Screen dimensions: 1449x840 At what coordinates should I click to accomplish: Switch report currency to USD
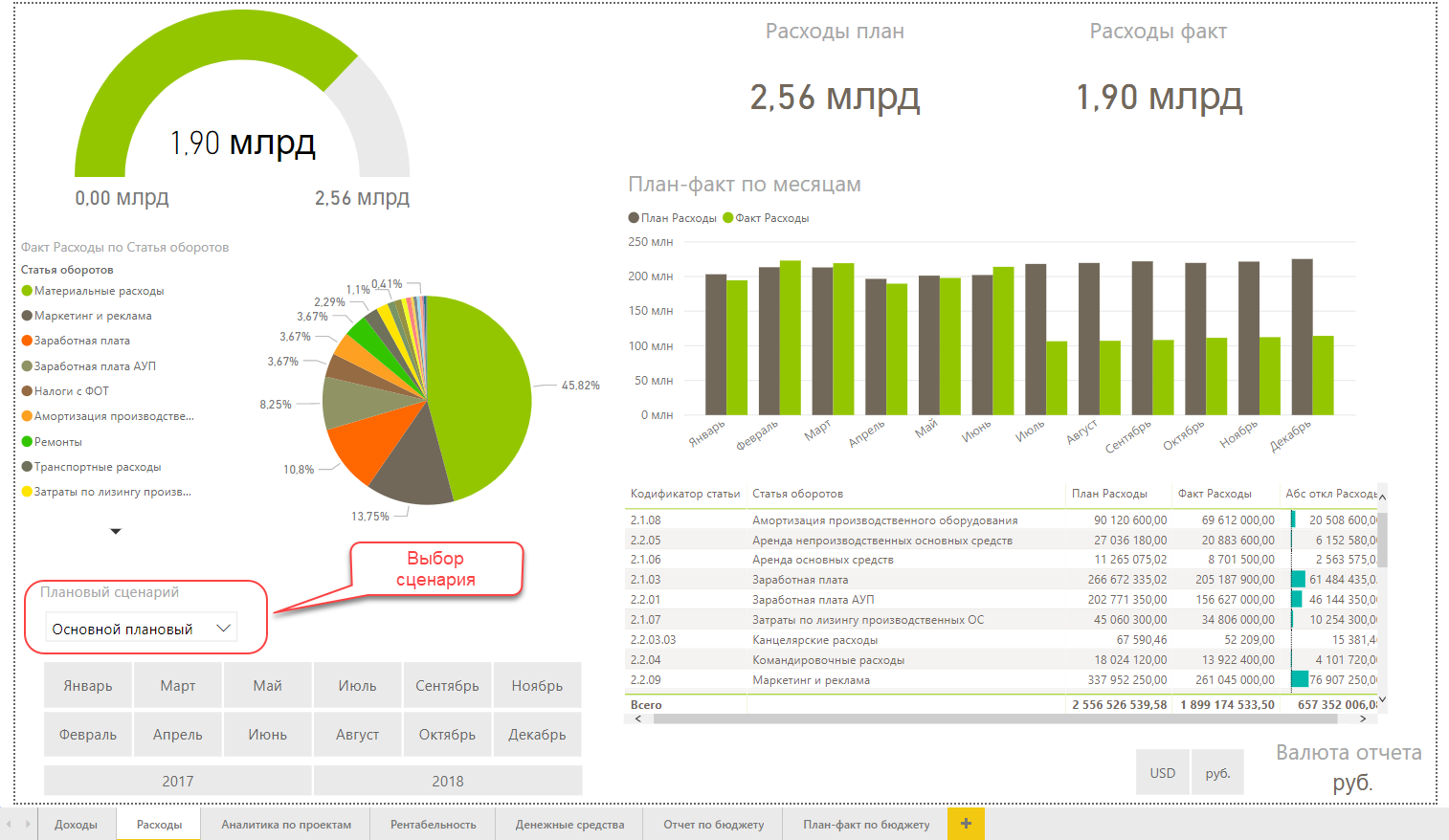(1163, 772)
